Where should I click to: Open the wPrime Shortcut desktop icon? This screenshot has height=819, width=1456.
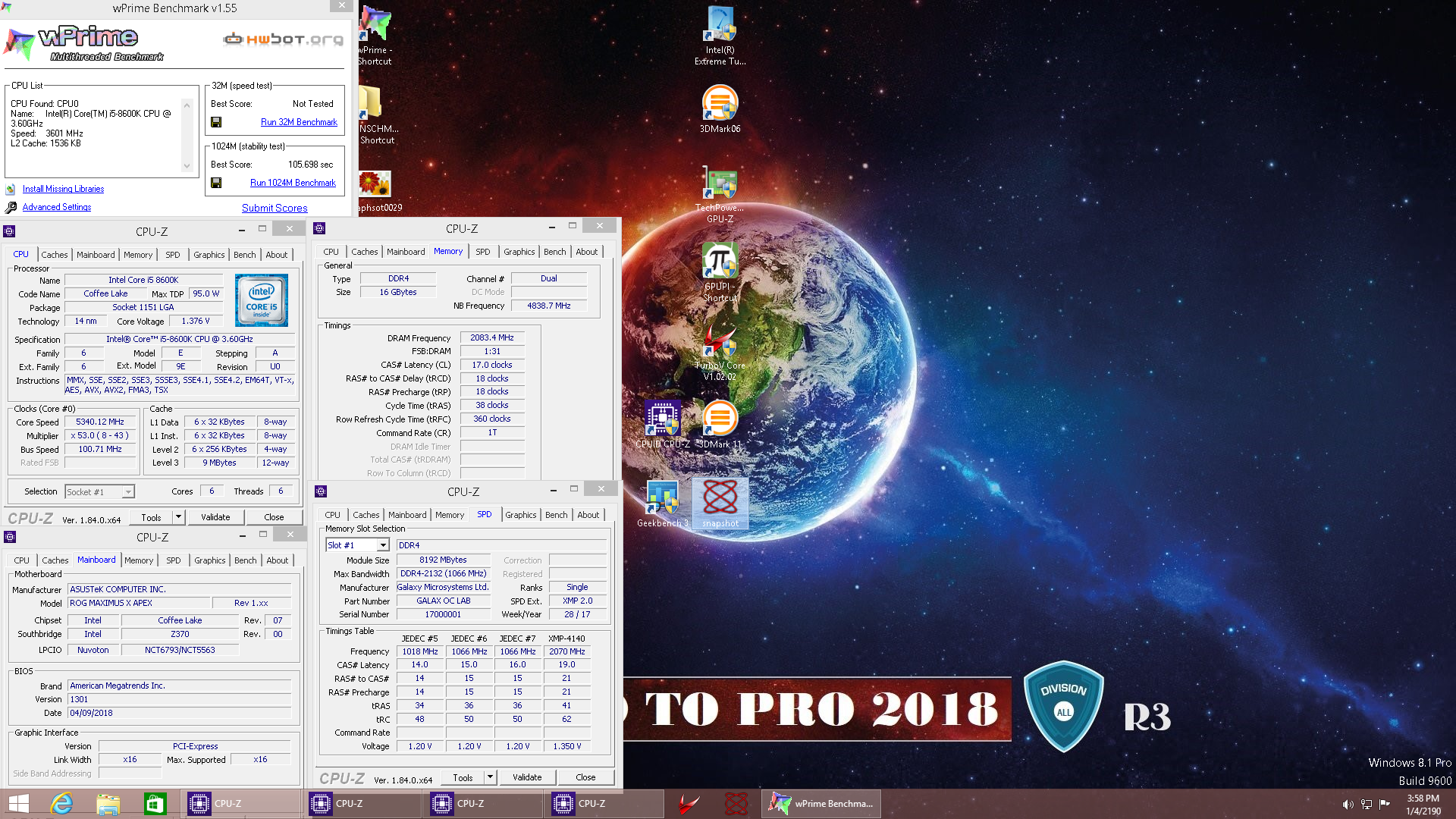click(375, 35)
